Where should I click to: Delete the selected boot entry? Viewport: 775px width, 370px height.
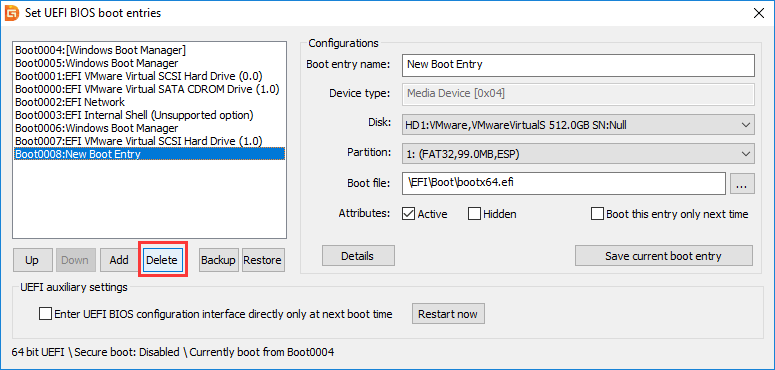[x=162, y=260]
